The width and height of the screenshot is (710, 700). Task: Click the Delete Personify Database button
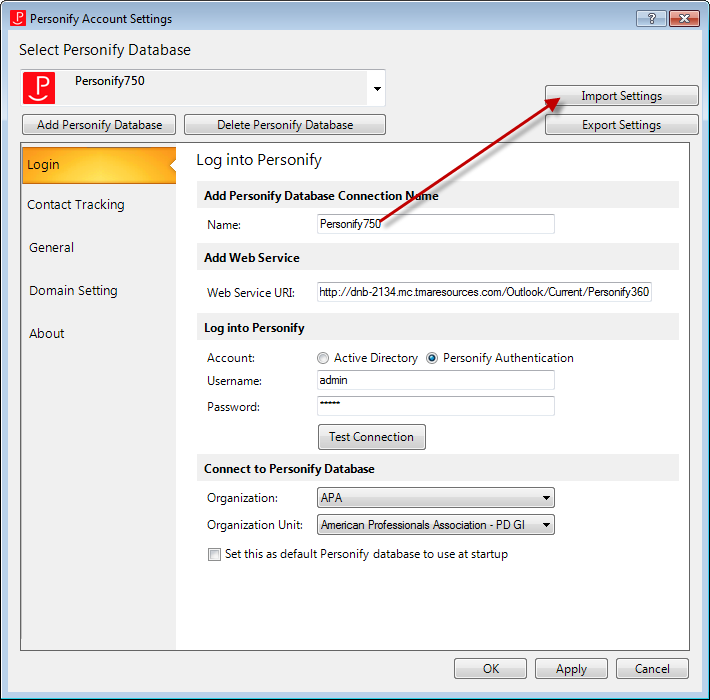coord(285,125)
